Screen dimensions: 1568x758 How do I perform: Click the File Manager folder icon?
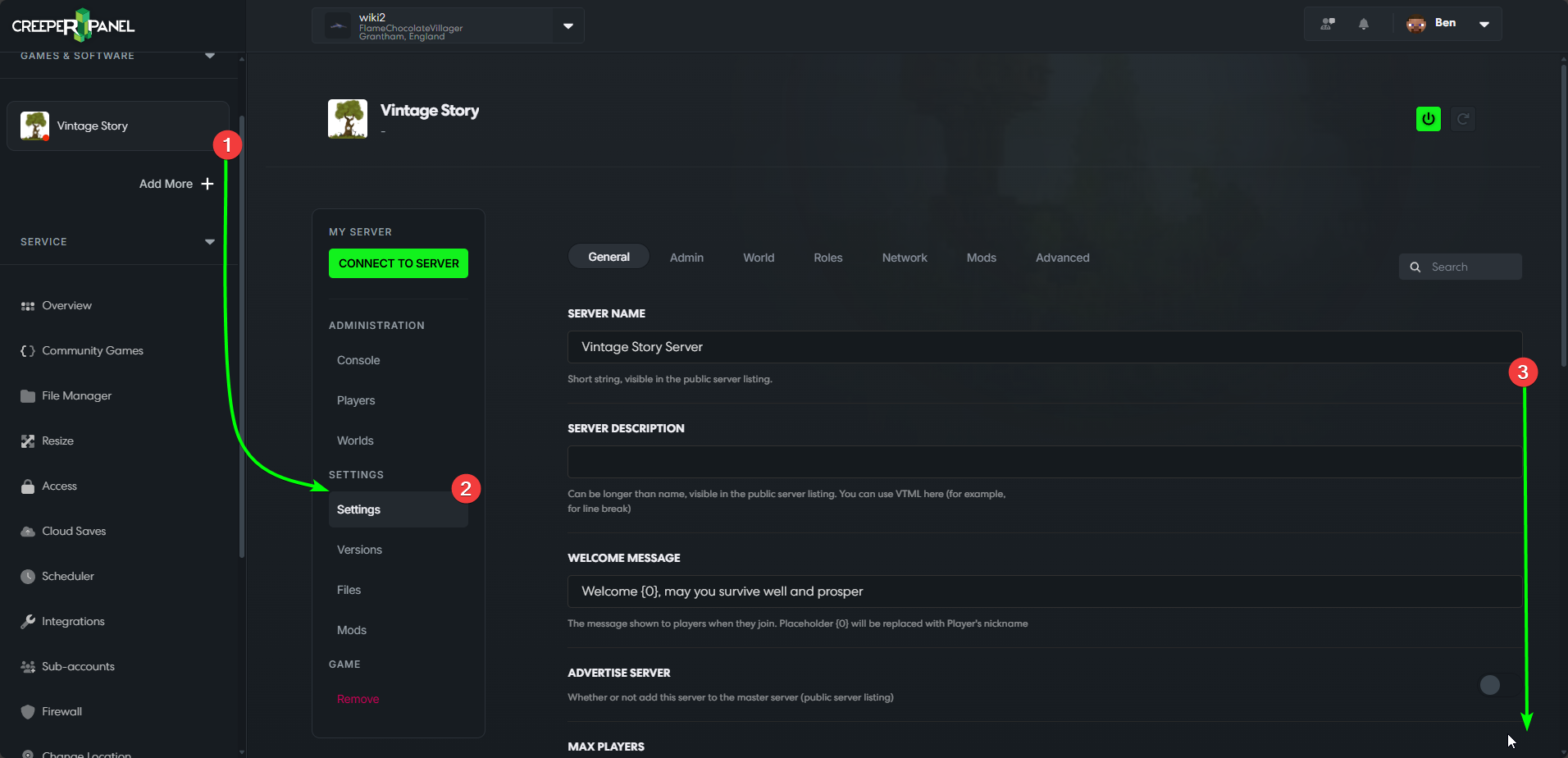(28, 396)
